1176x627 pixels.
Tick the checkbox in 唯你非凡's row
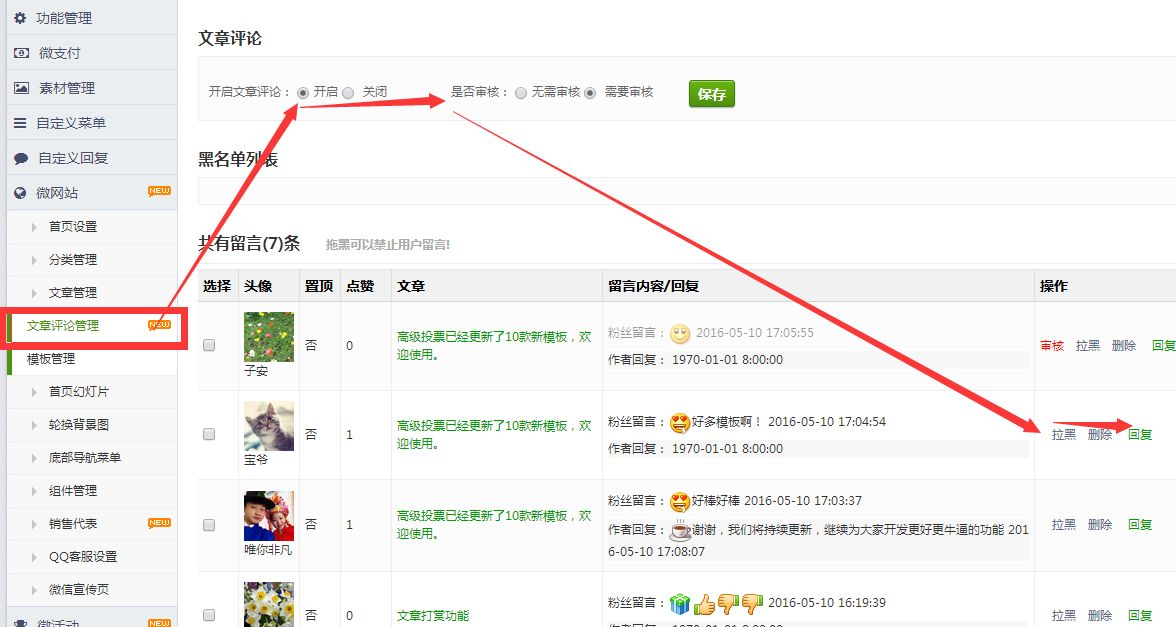(x=209, y=525)
